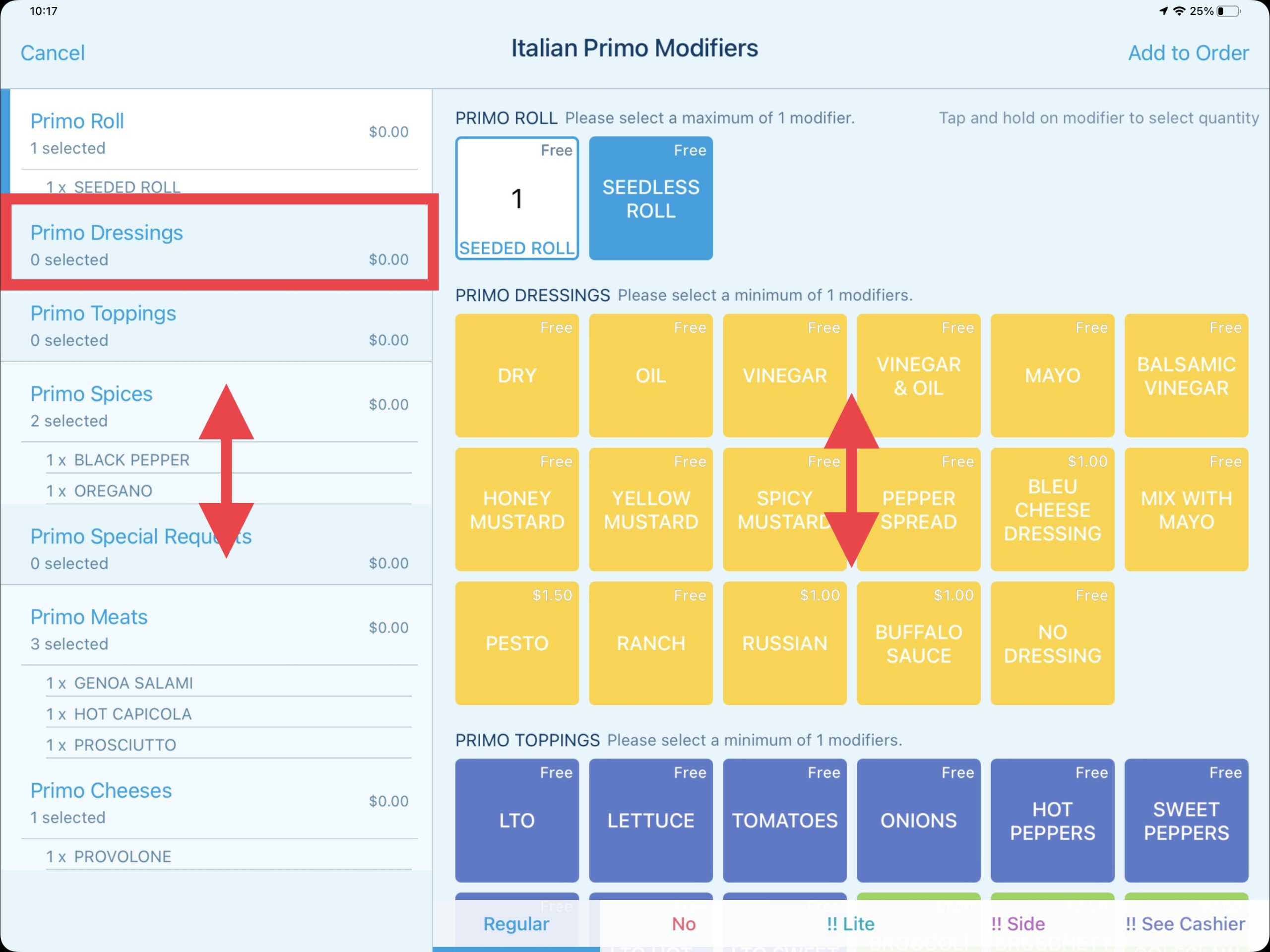Switch to the Regular modifier tab
1270x952 pixels.
(x=515, y=923)
